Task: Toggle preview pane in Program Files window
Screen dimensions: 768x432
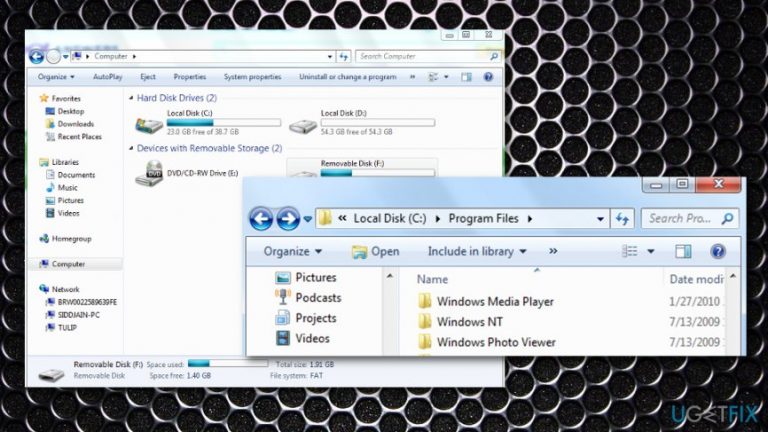Action: click(x=683, y=251)
